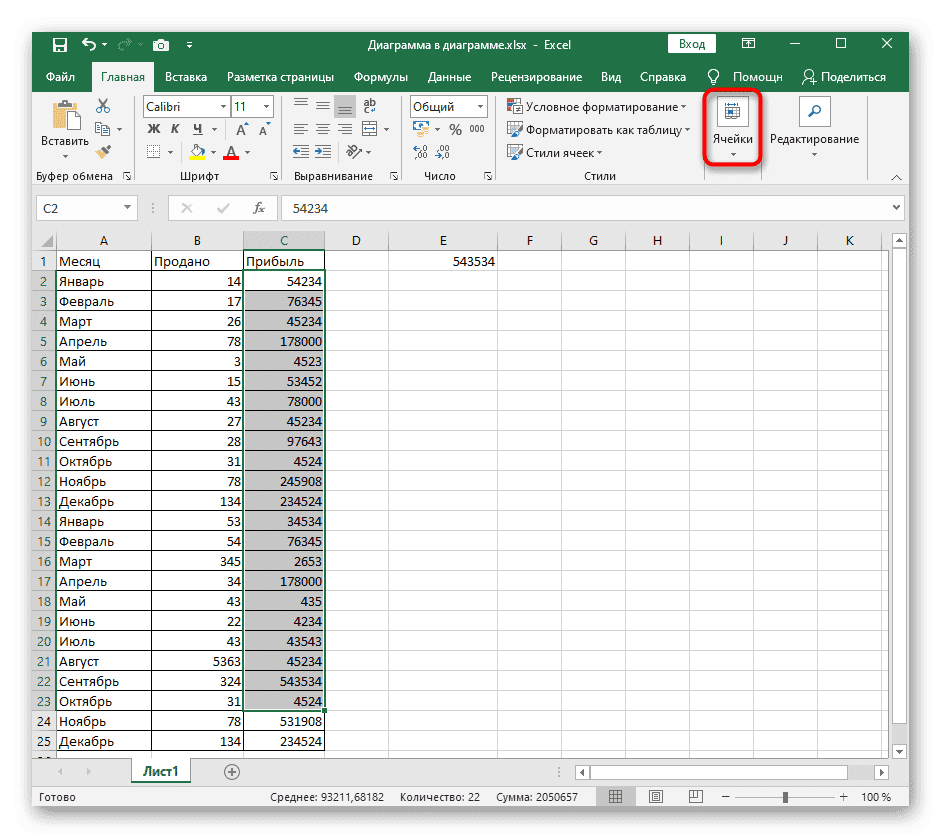This screenshot has height=838, width=941.
Task: Click the percent style icon
Action: click(455, 129)
